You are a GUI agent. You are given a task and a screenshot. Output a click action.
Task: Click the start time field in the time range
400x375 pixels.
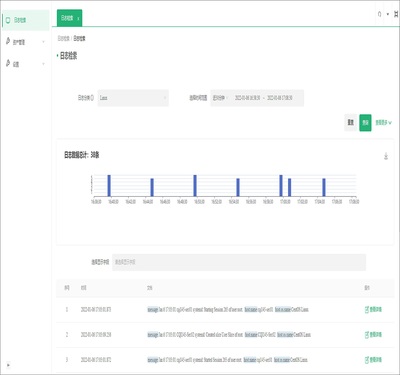pos(247,98)
